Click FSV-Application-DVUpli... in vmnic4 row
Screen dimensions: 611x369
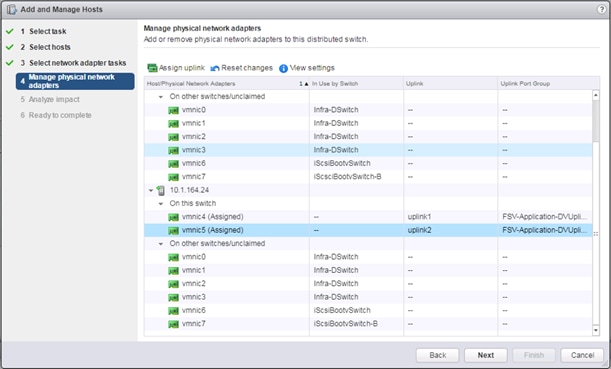(x=545, y=217)
